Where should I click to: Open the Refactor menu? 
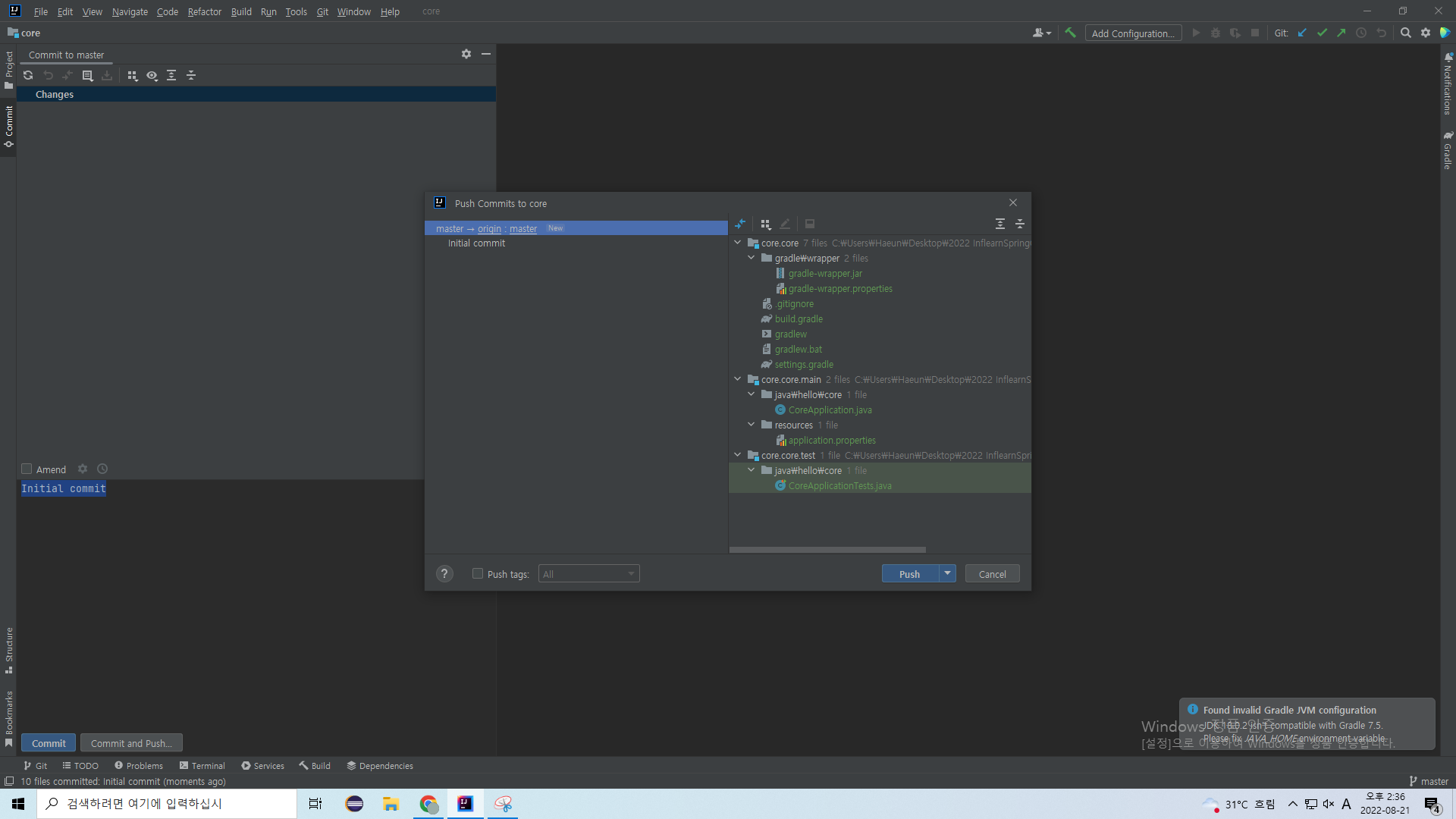(x=204, y=11)
